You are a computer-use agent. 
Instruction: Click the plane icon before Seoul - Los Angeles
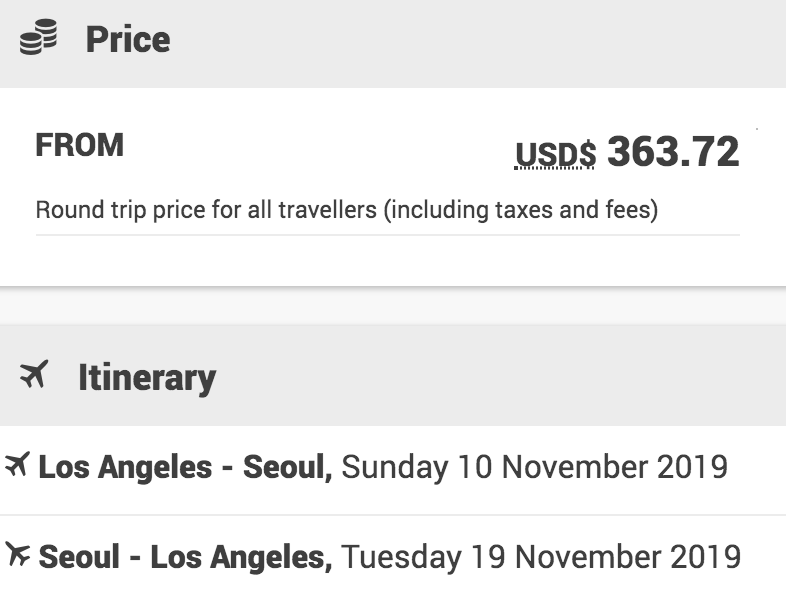click(x=17, y=555)
